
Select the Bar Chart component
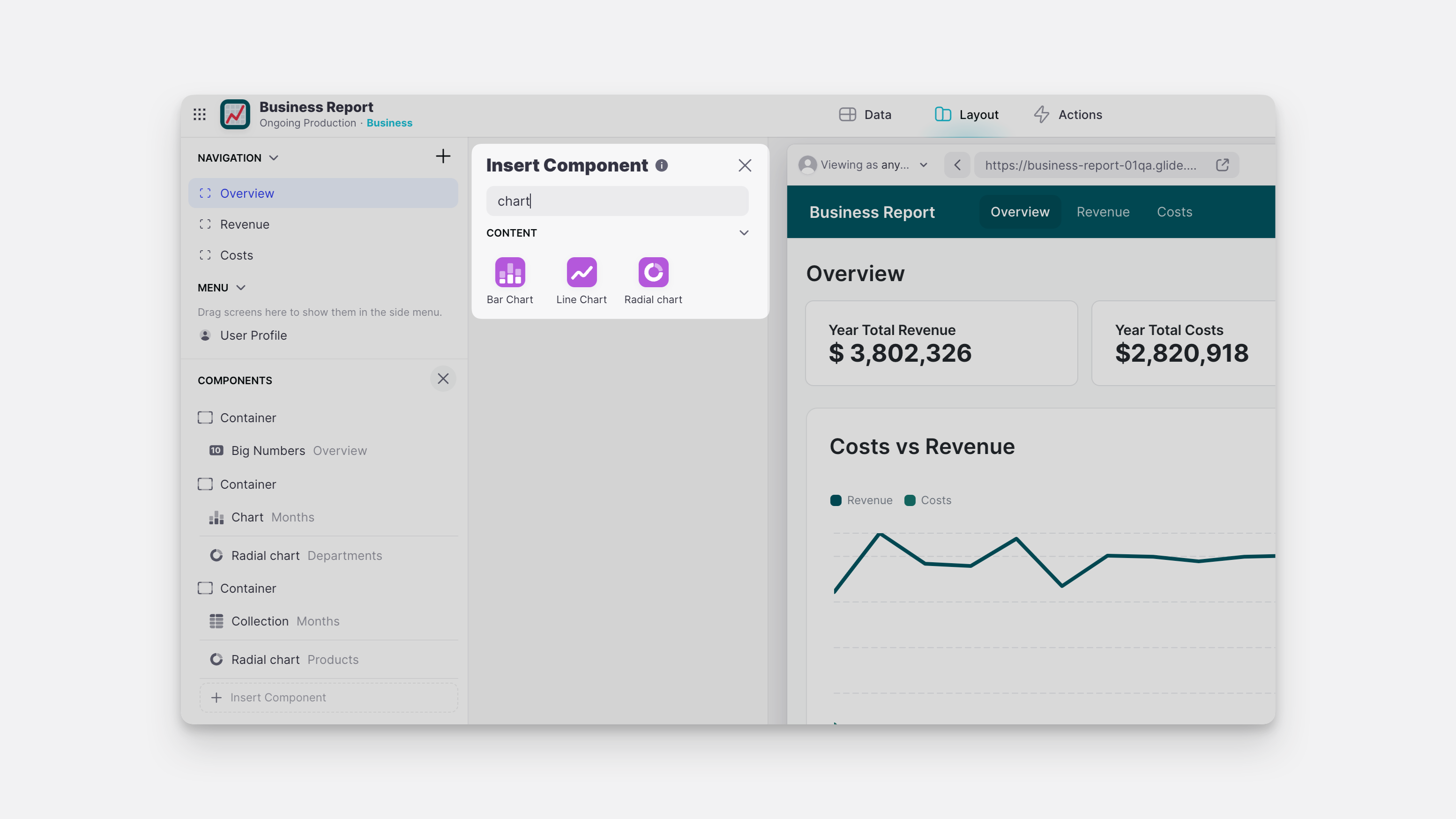click(x=509, y=272)
